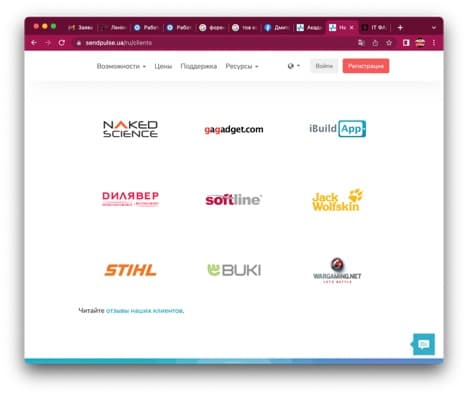Click the browser profile avatar
The image size is (468, 396).
tap(420, 43)
